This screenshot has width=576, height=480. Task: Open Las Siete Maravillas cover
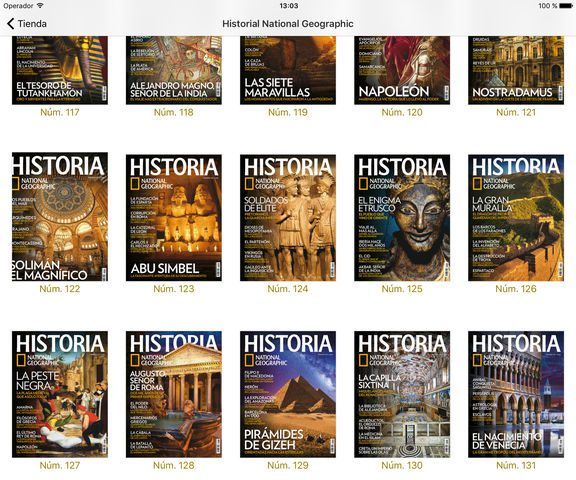tap(288, 70)
